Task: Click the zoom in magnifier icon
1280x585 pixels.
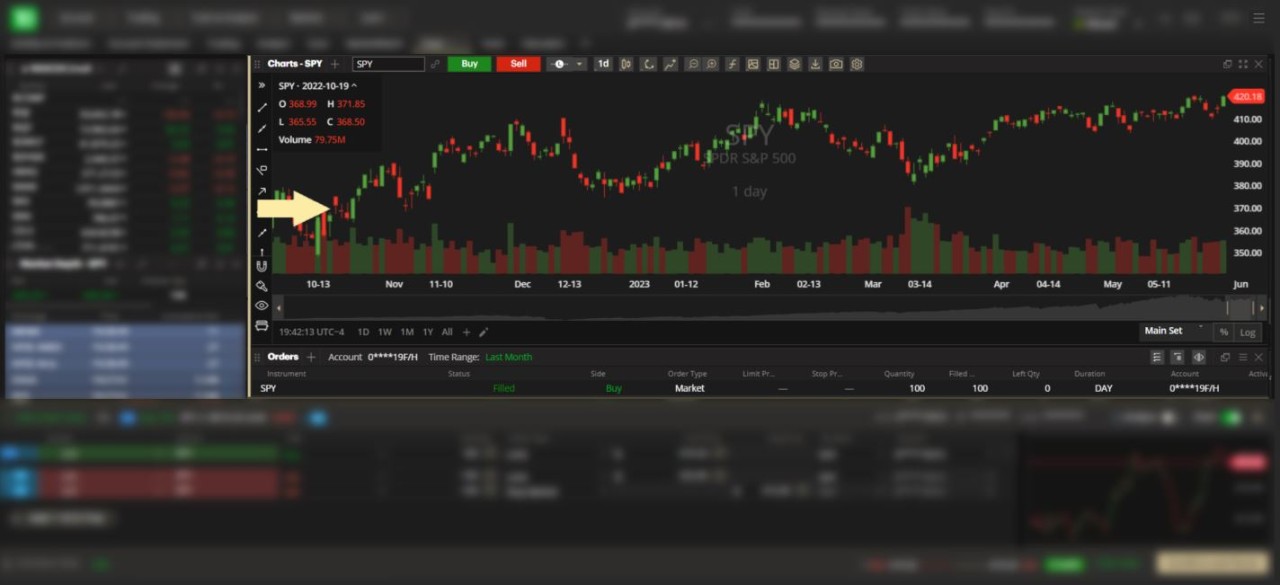Action: click(x=711, y=64)
